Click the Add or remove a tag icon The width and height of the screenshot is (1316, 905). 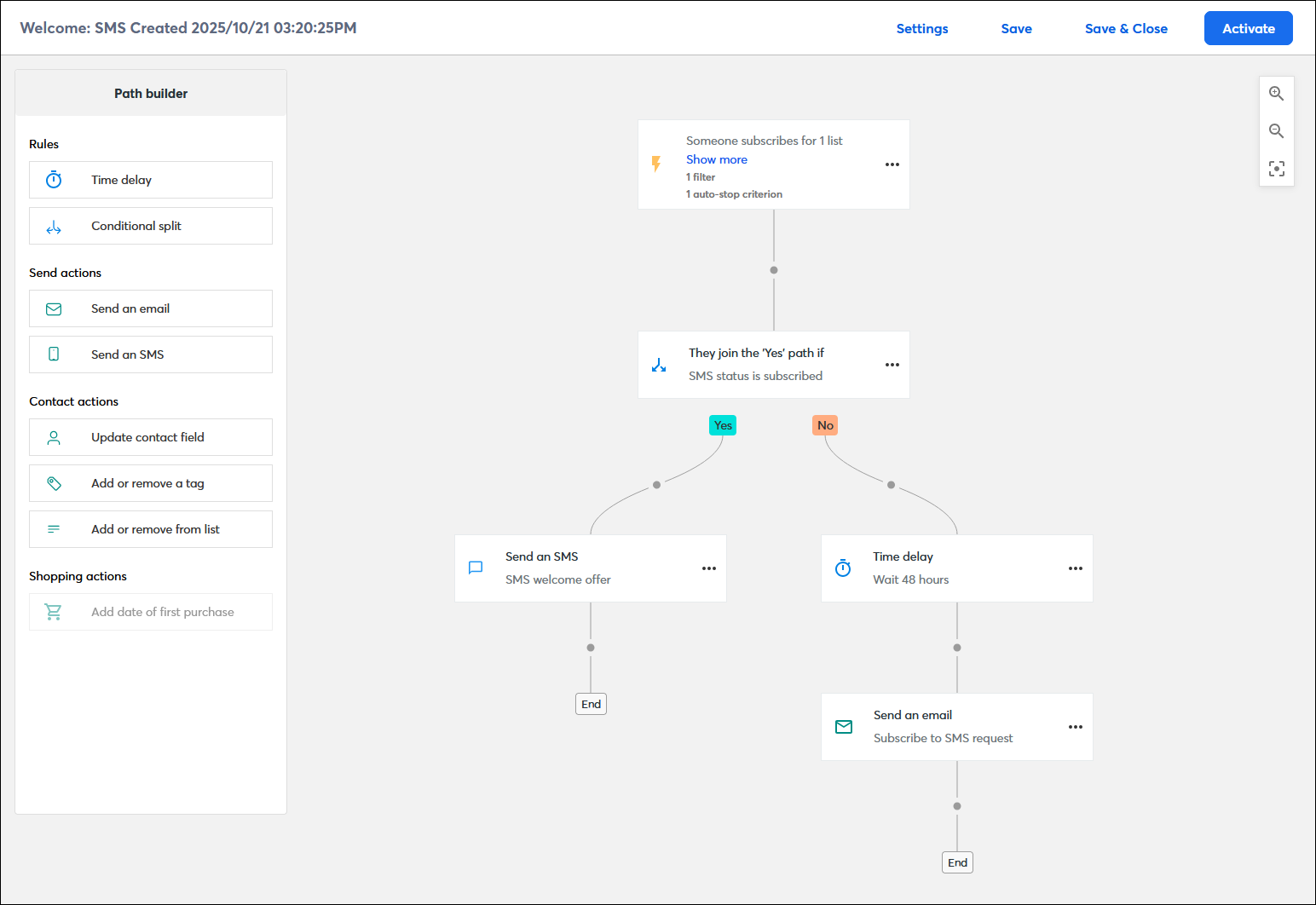pos(54,483)
